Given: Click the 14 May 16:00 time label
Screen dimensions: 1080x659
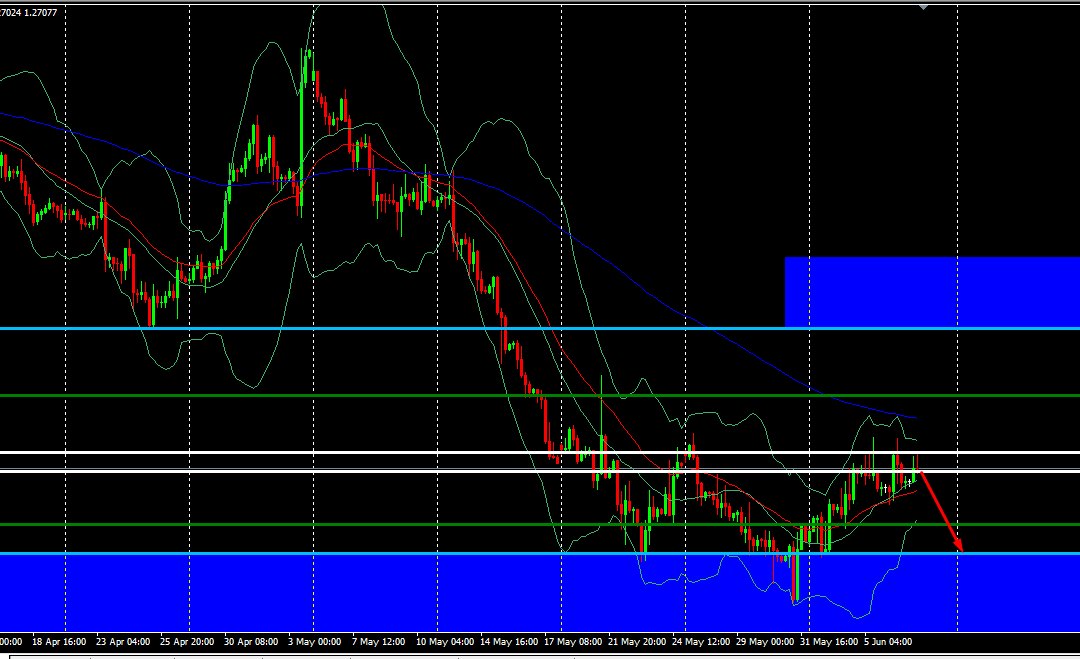Looking at the screenshot, I should (x=508, y=641).
